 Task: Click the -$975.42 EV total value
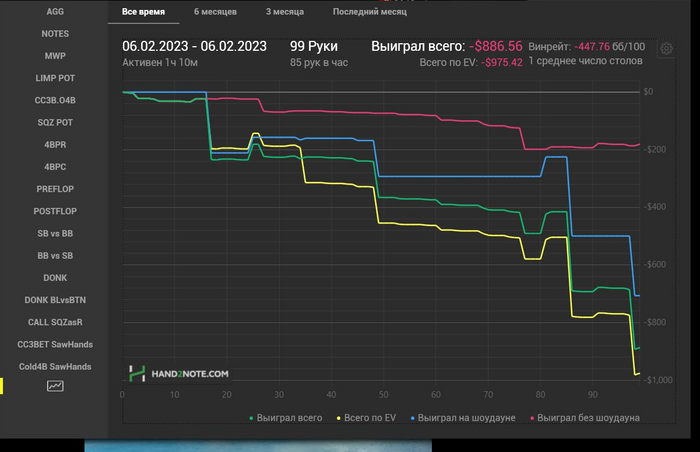click(501, 63)
